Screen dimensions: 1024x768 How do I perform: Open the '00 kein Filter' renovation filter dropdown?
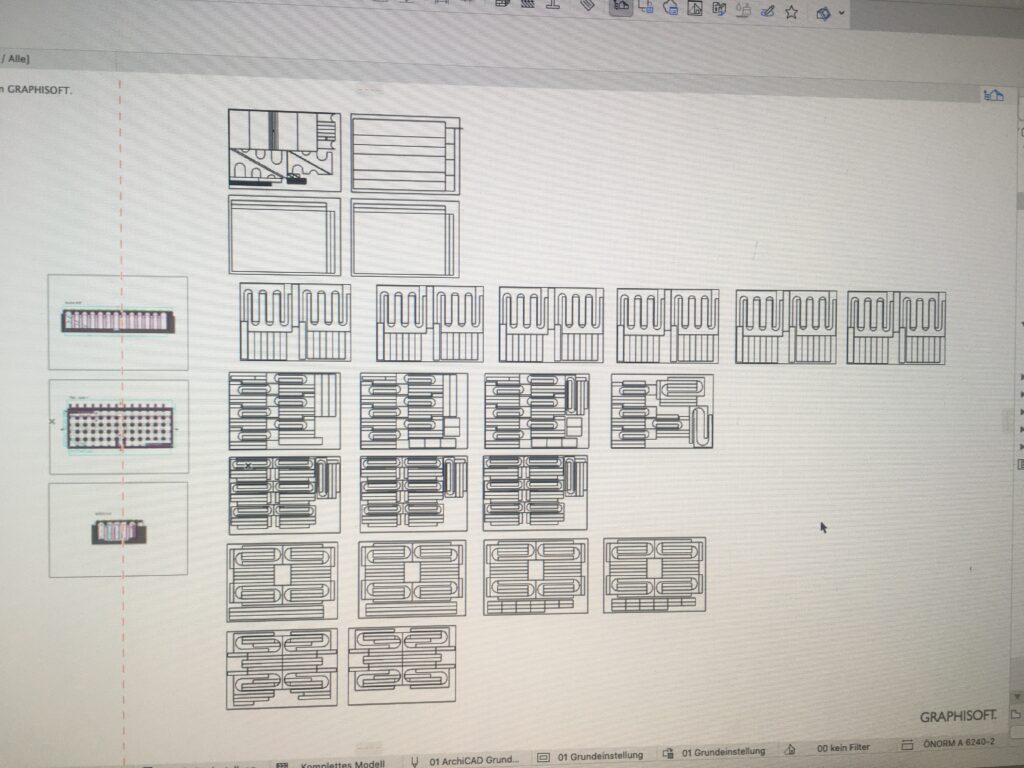click(x=842, y=747)
